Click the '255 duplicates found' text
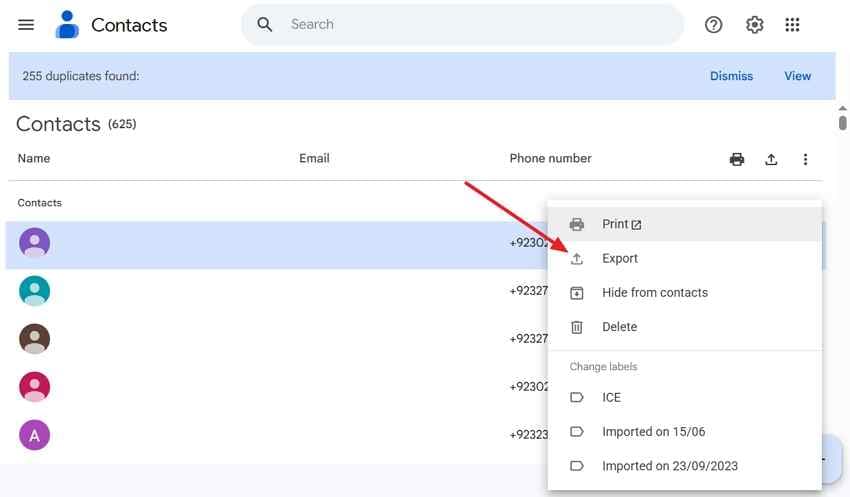Screen dimensions: 850x497 pos(81,76)
